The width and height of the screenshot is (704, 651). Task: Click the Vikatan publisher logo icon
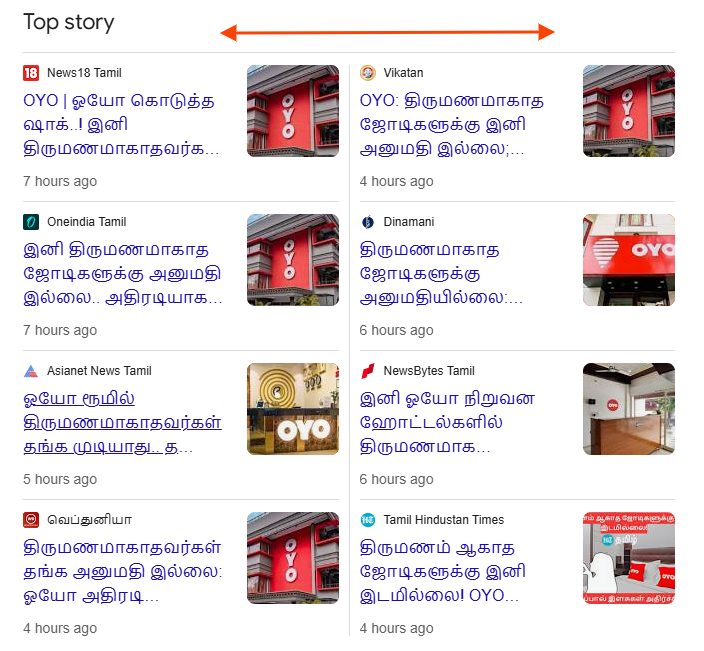tap(368, 73)
